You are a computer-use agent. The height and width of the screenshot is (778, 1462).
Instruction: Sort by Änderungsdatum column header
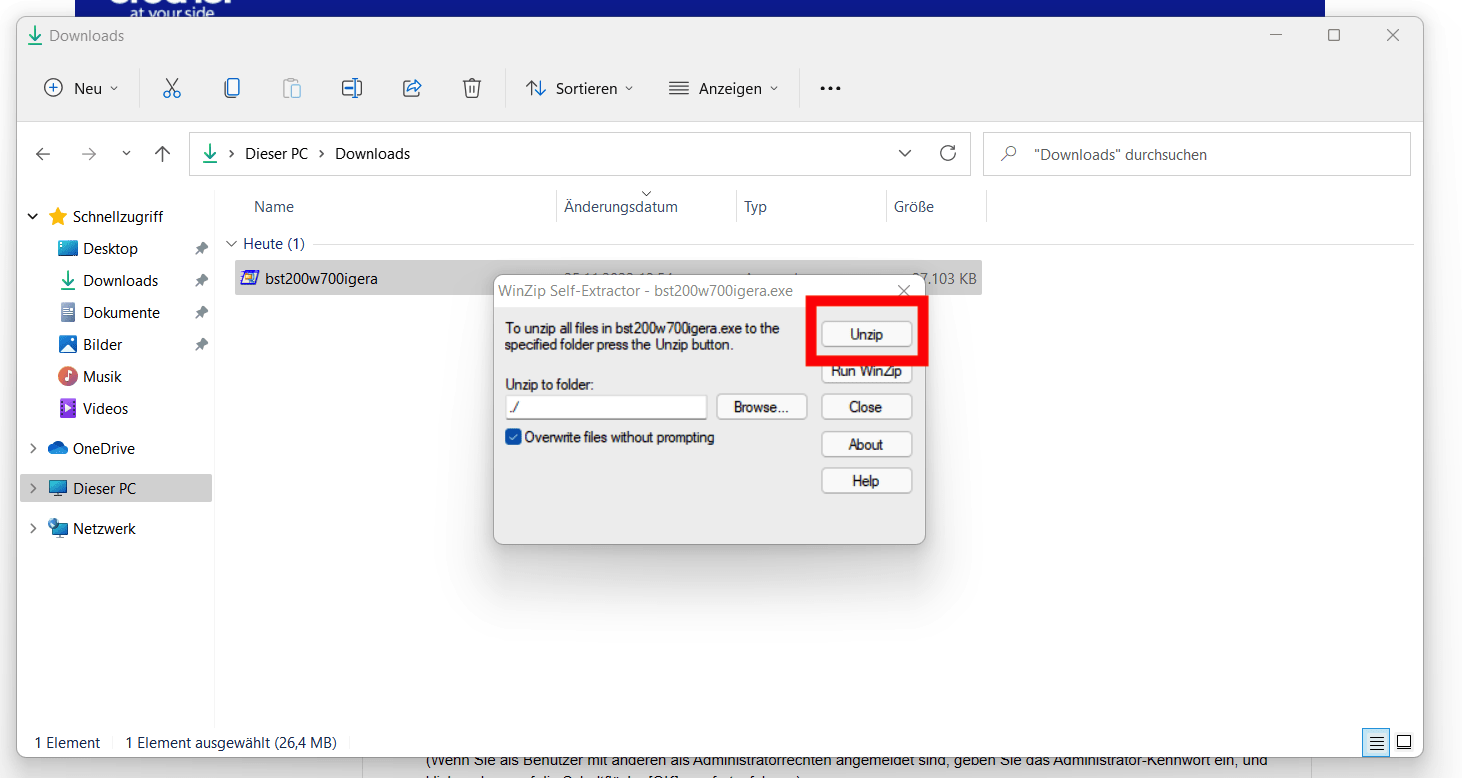[621, 207]
